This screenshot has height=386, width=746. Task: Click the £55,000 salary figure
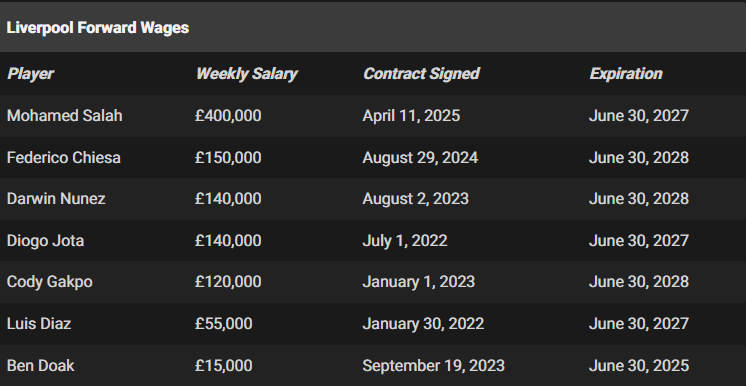[x=224, y=324]
